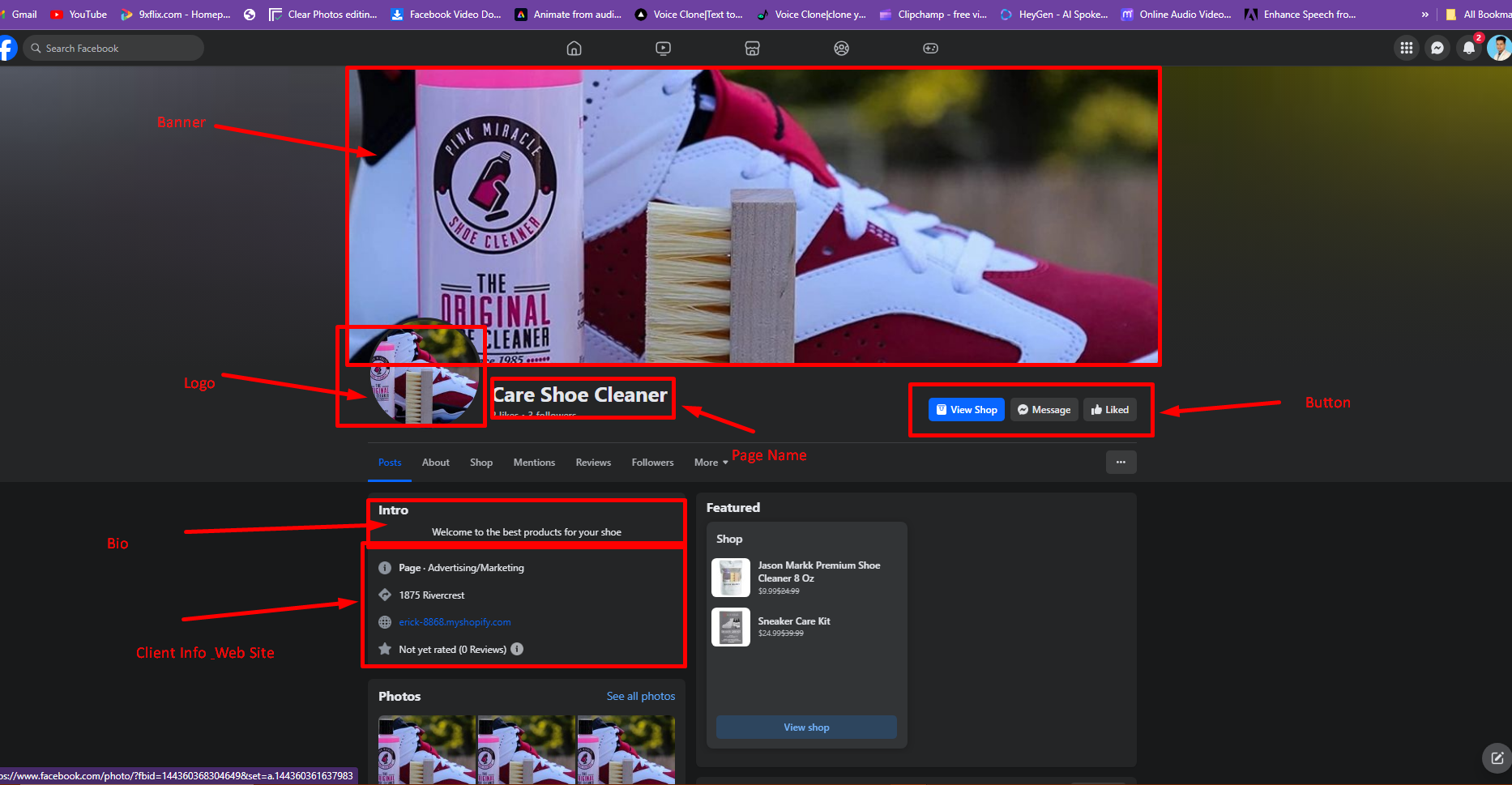
Task: Click the Facebook logo icon
Action: click(7, 49)
